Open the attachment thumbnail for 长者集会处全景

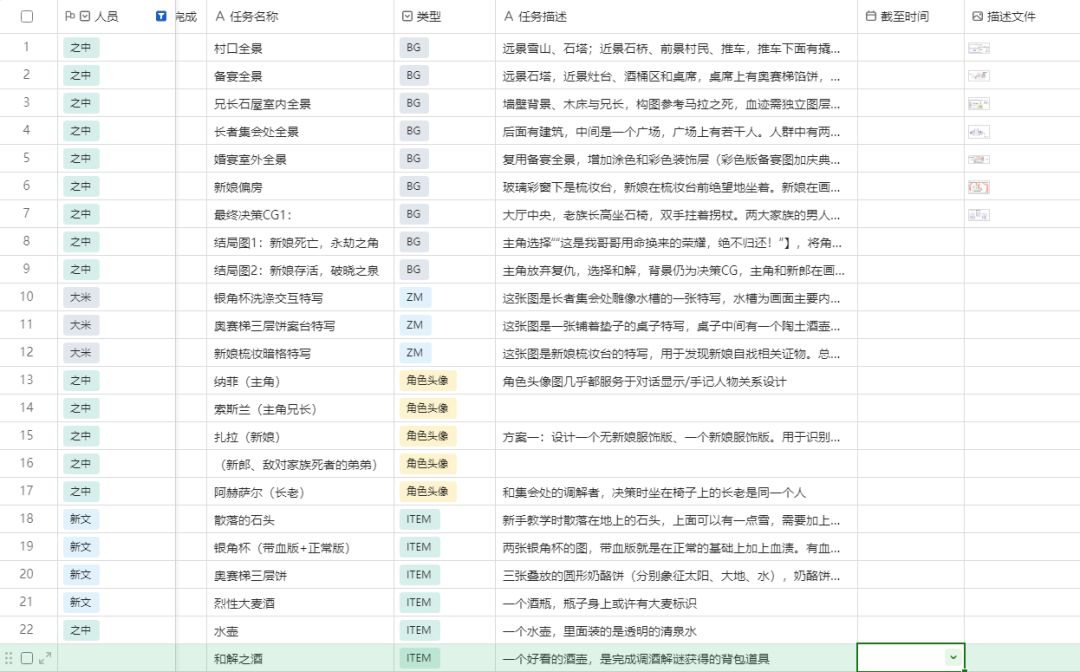[x=979, y=132]
